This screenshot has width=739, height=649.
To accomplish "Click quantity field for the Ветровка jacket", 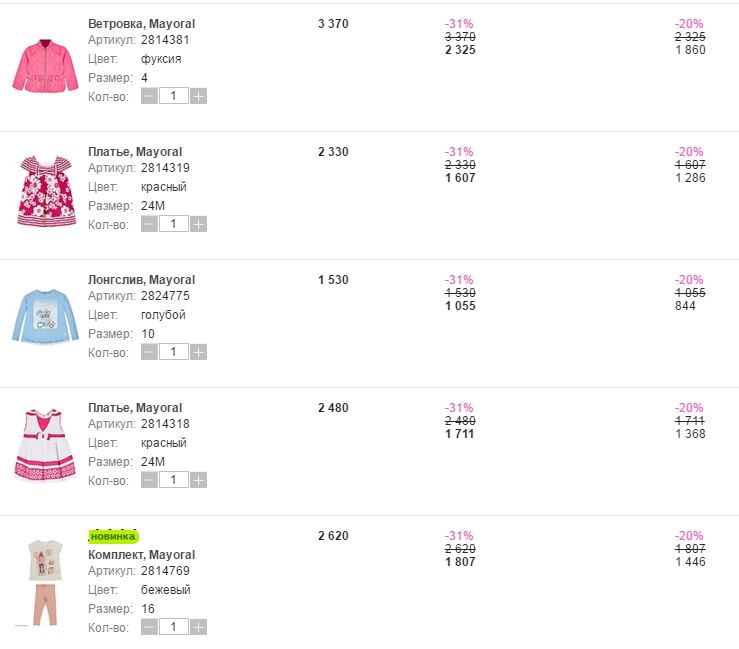I will [x=173, y=96].
